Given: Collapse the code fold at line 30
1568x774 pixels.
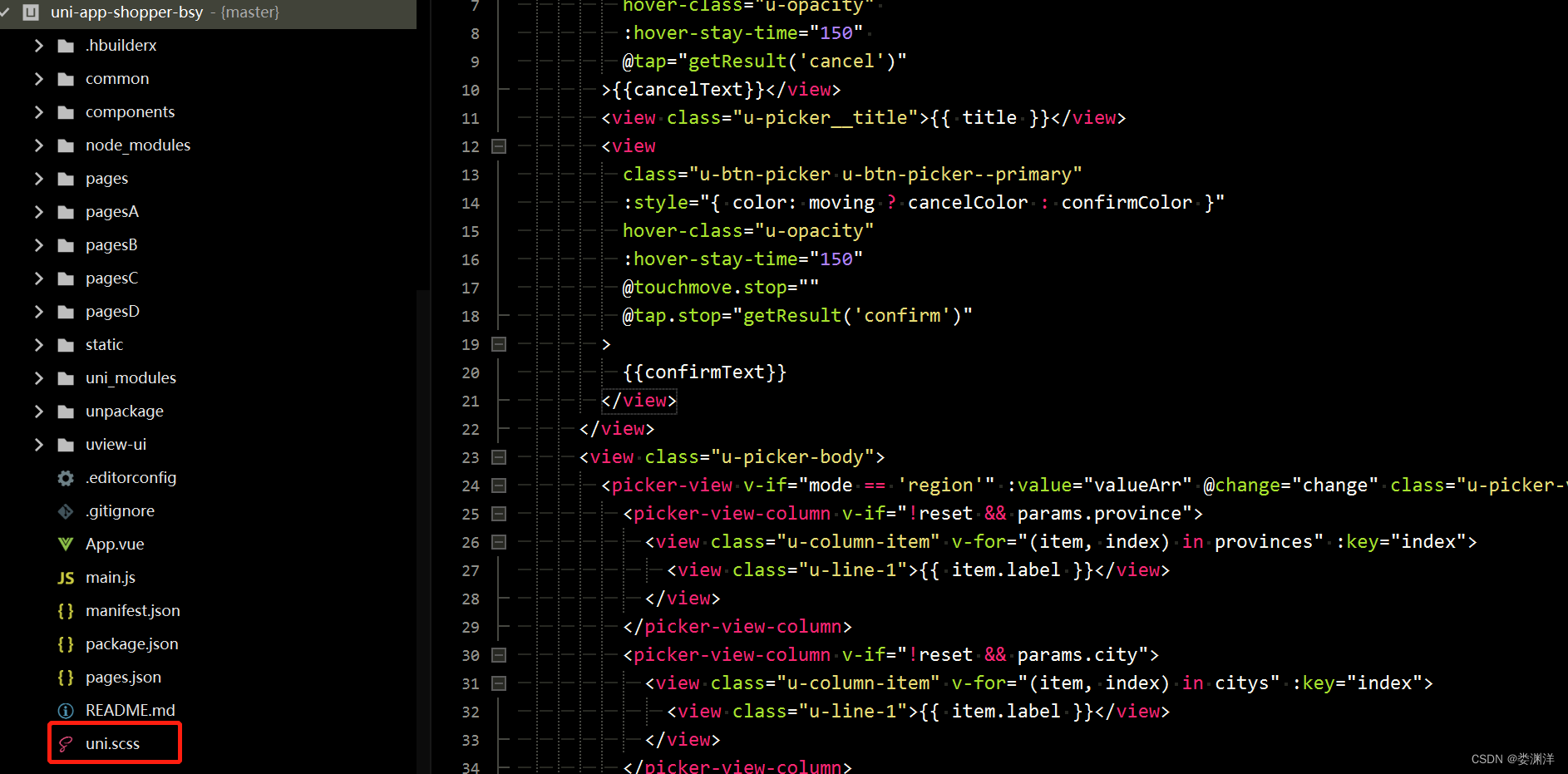Looking at the screenshot, I should (499, 655).
